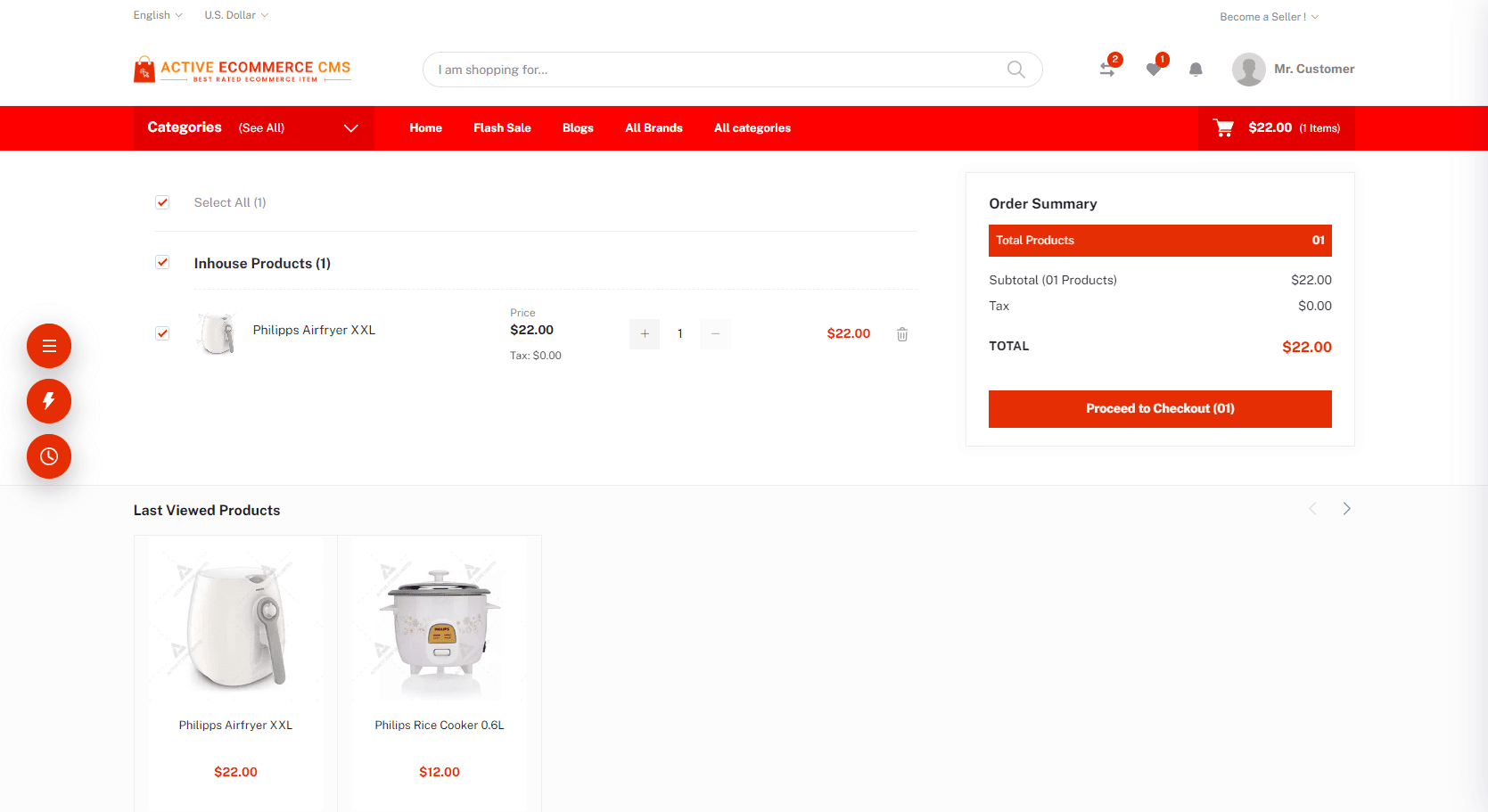The image size is (1488, 812).
Task: Click the $22.00 cart total in navbar
Action: tap(1270, 127)
